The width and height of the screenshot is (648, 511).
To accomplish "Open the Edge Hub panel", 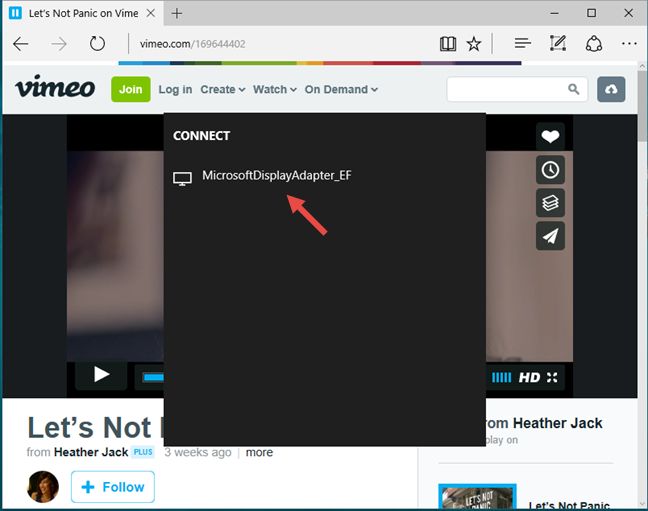I will click(x=522, y=43).
